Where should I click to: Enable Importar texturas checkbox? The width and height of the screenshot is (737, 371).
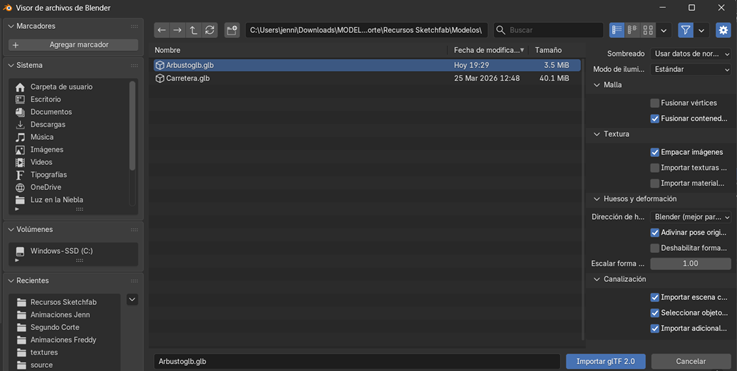coord(655,168)
